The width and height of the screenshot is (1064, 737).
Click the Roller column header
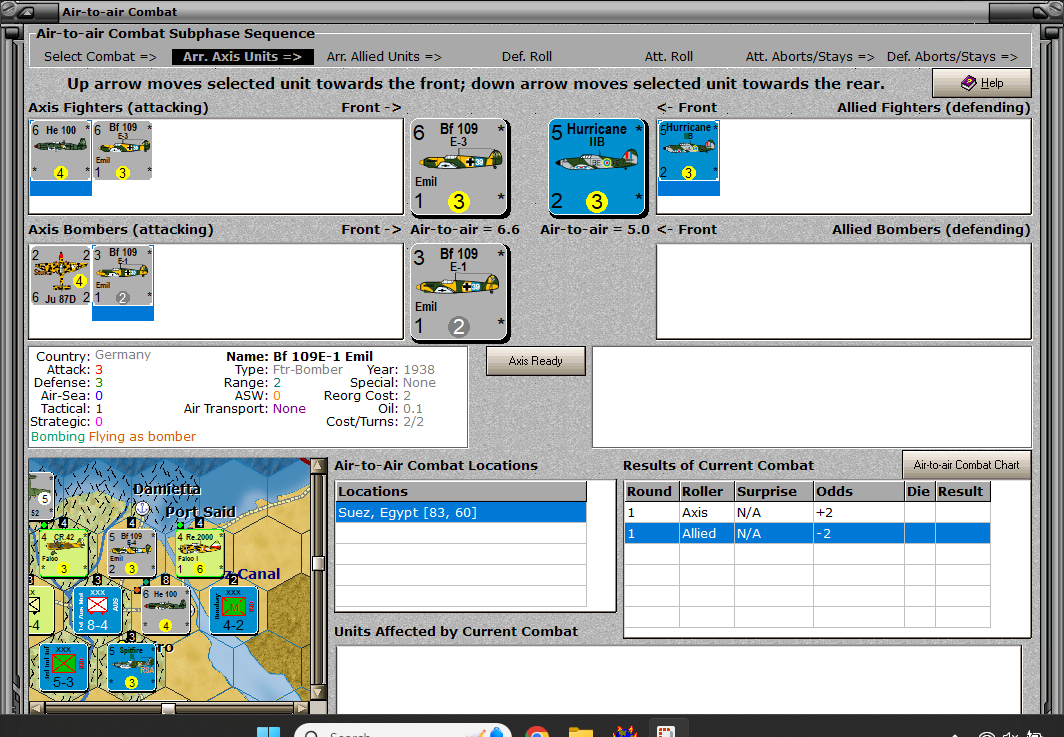pos(706,491)
